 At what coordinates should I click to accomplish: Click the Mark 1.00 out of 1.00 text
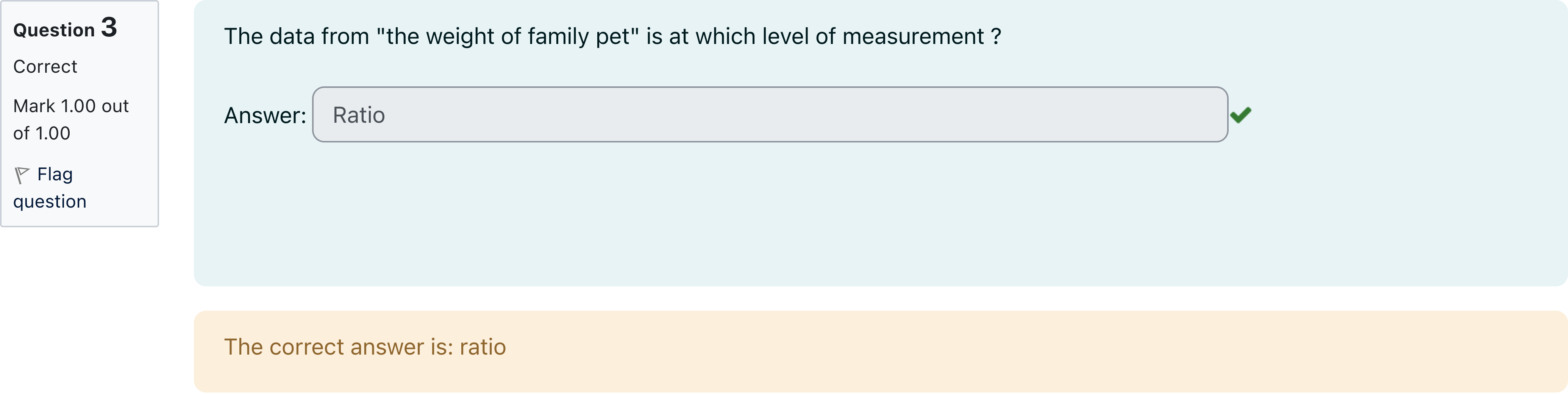pyautogui.click(x=70, y=119)
